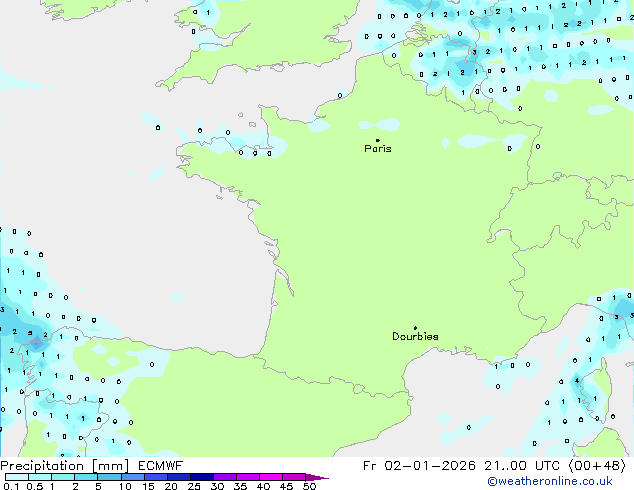Click the legend value '20'
The image size is (634, 490).
point(171,486)
